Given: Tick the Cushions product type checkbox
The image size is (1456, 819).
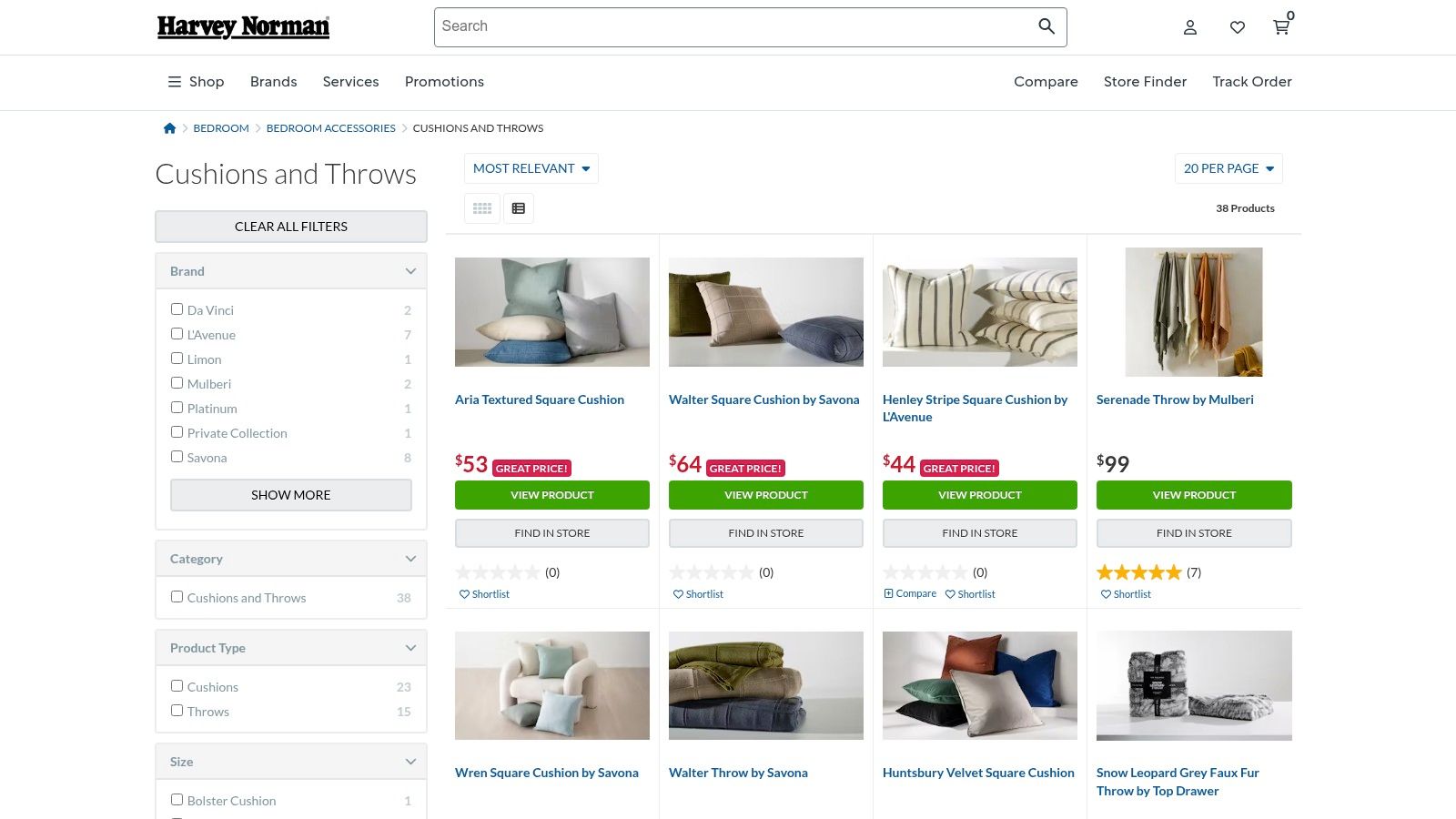Looking at the screenshot, I should pyautogui.click(x=177, y=686).
